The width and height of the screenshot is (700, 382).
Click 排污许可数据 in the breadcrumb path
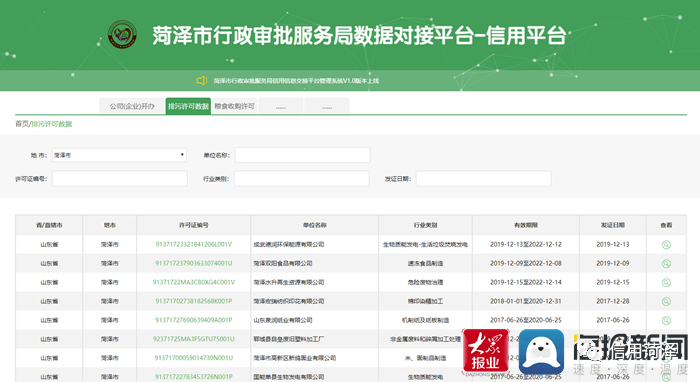click(x=52, y=124)
